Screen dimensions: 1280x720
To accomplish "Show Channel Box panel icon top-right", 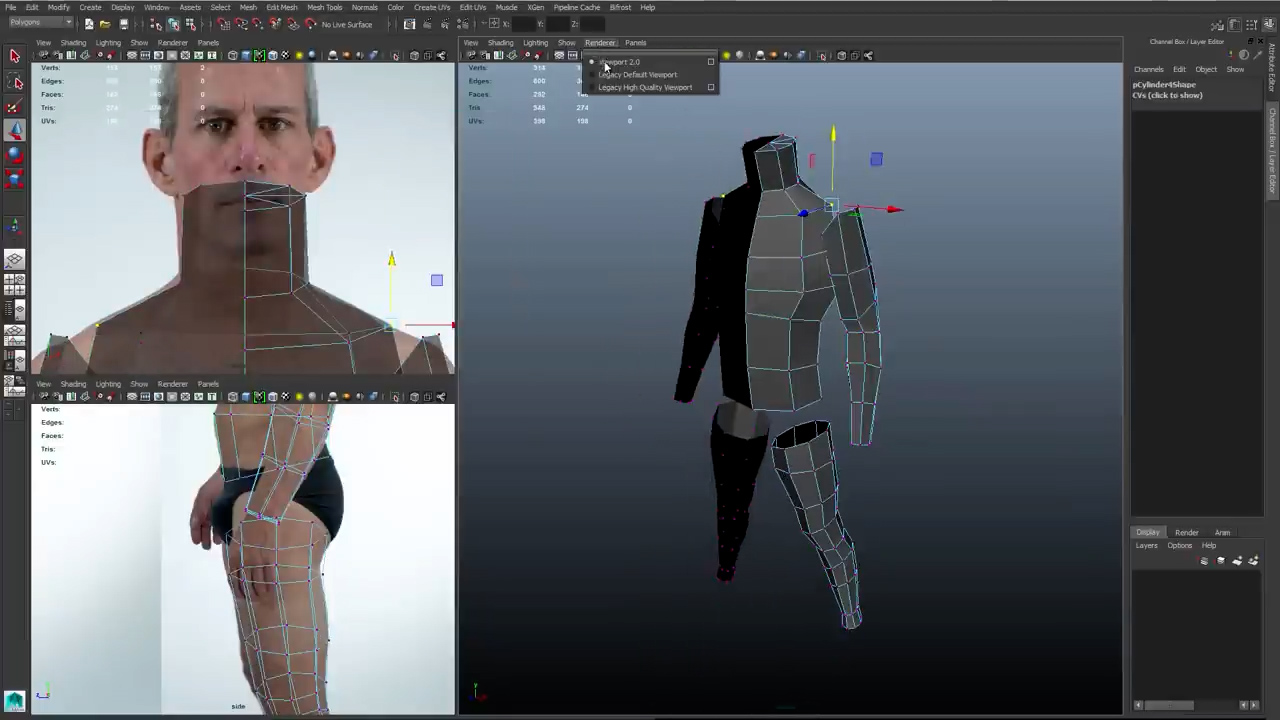I will (x=1268, y=25).
